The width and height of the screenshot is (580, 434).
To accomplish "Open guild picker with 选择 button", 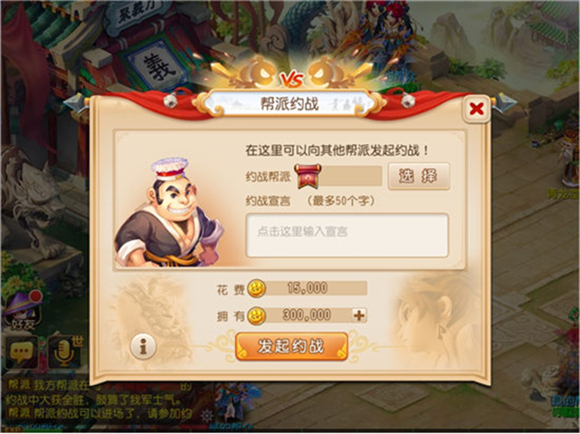I will [x=419, y=176].
